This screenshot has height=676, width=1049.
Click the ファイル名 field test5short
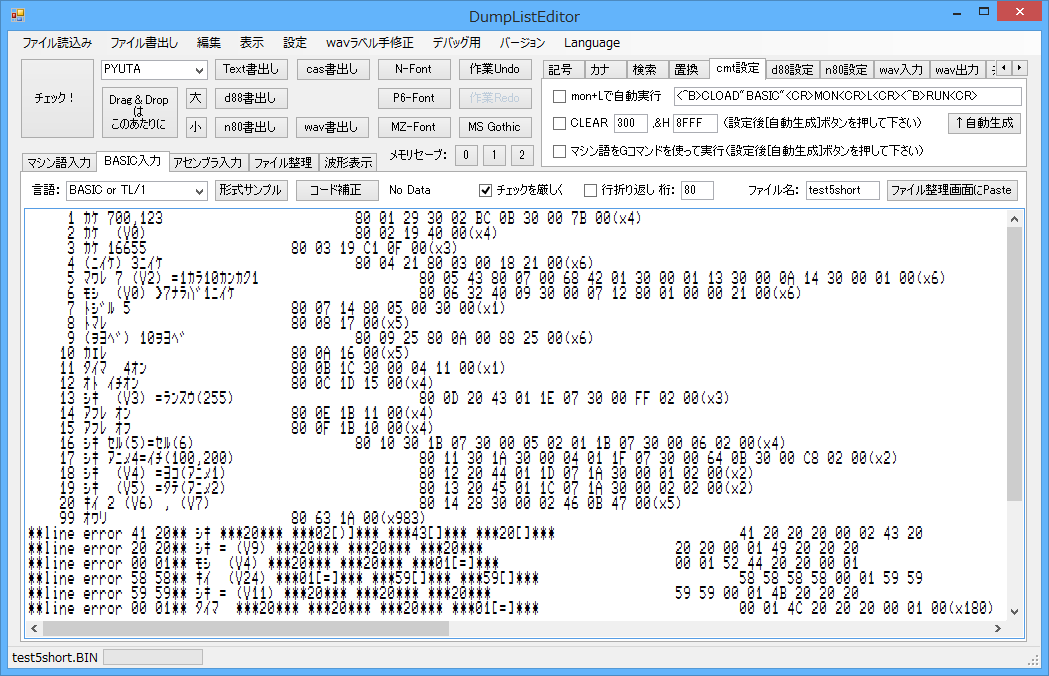click(x=842, y=191)
